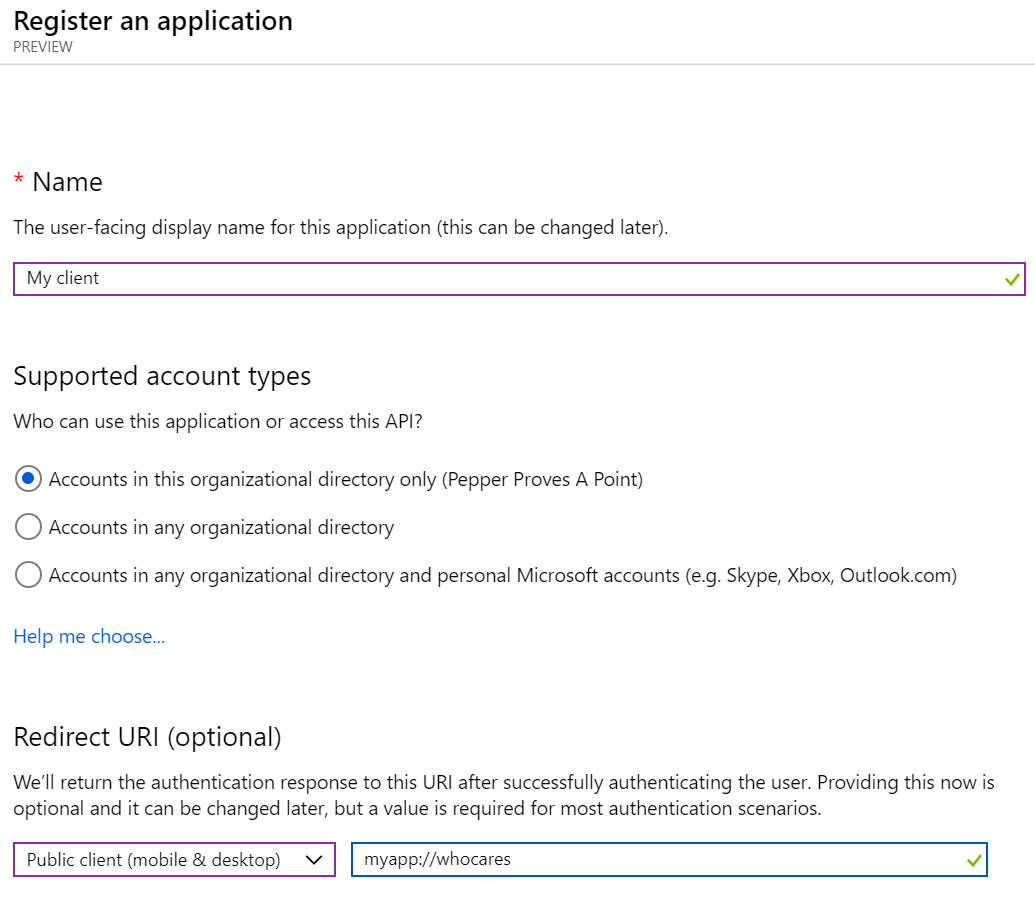Click the green checkmark in redirect URI field
This screenshot has width=1035, height=898.
pos(974,860)
